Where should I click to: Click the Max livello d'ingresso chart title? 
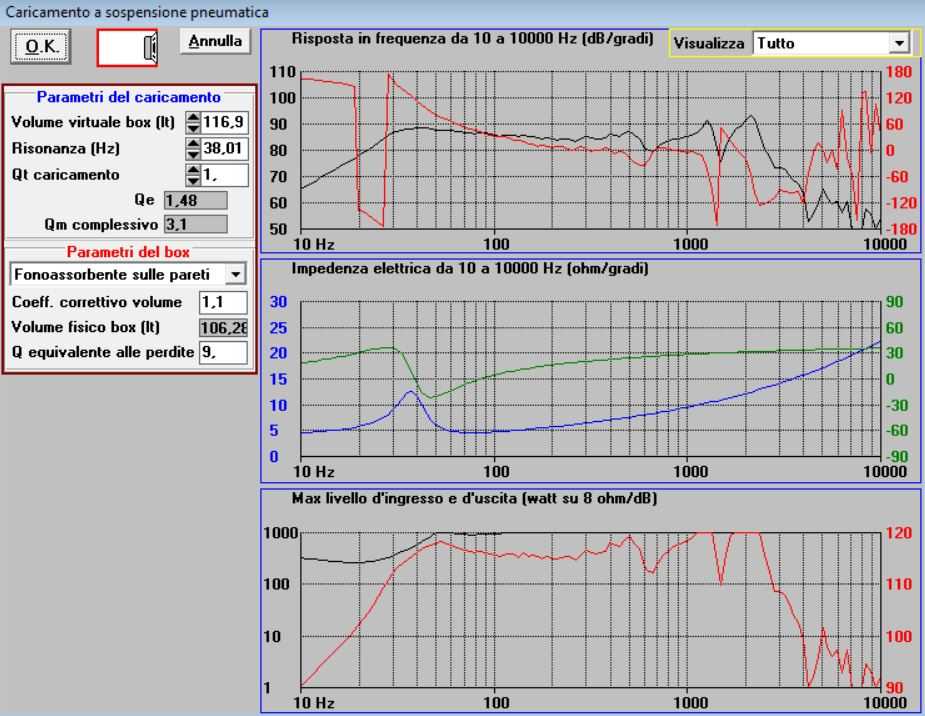click(474, 499)
